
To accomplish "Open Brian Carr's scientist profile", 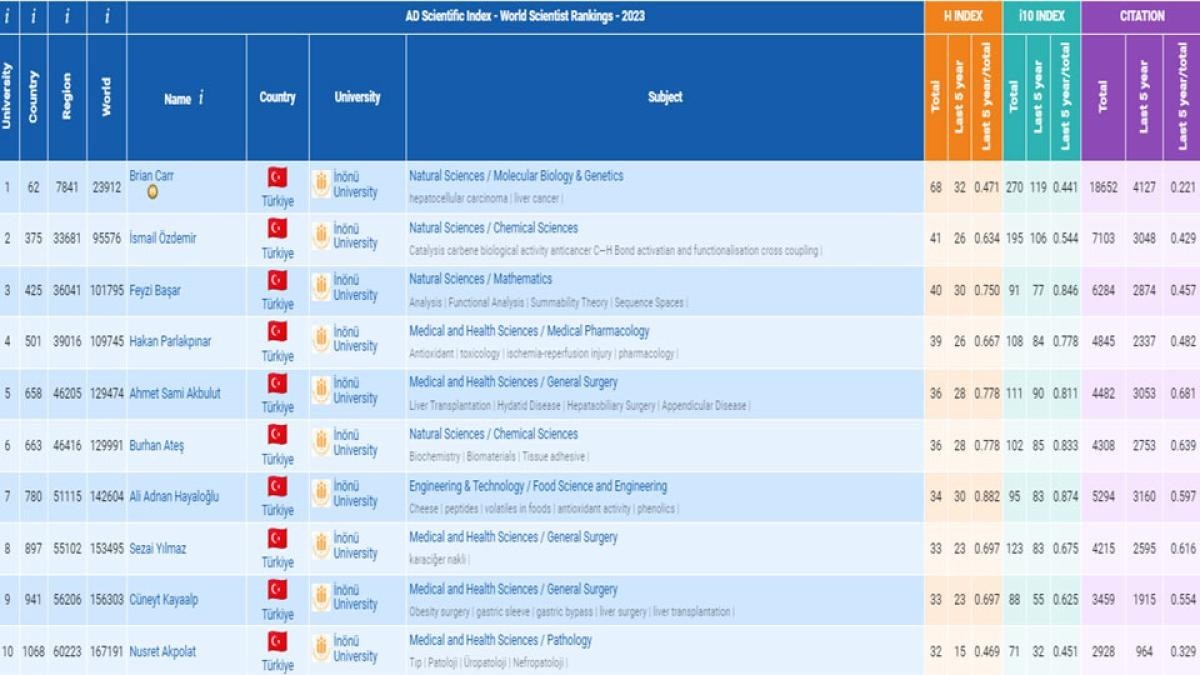I will click(x=151, y=176).
